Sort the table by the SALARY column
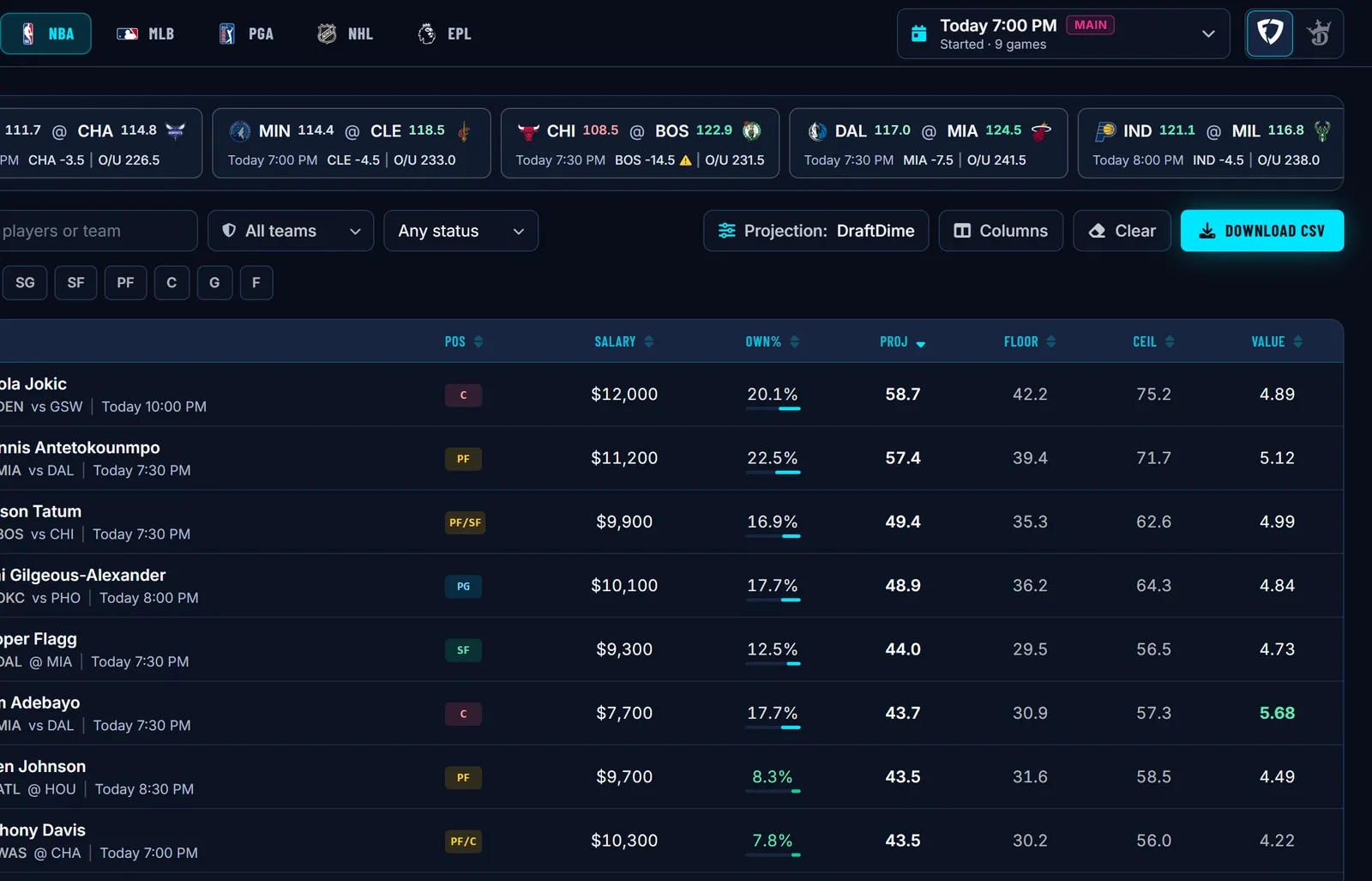The height and width of the screenshot is (881, 1372). tap(624, 341)
